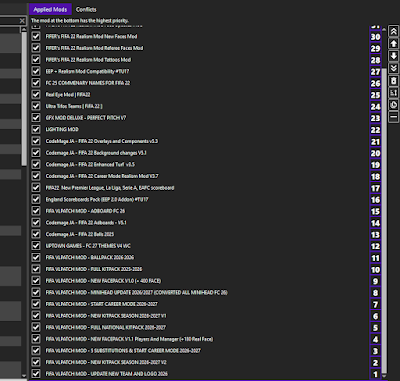The height and width of the screenshot is (381, 400).
Task: Toggle Codemage Background changes V5.1 checkbox
Action: click(x=36, y=153)
